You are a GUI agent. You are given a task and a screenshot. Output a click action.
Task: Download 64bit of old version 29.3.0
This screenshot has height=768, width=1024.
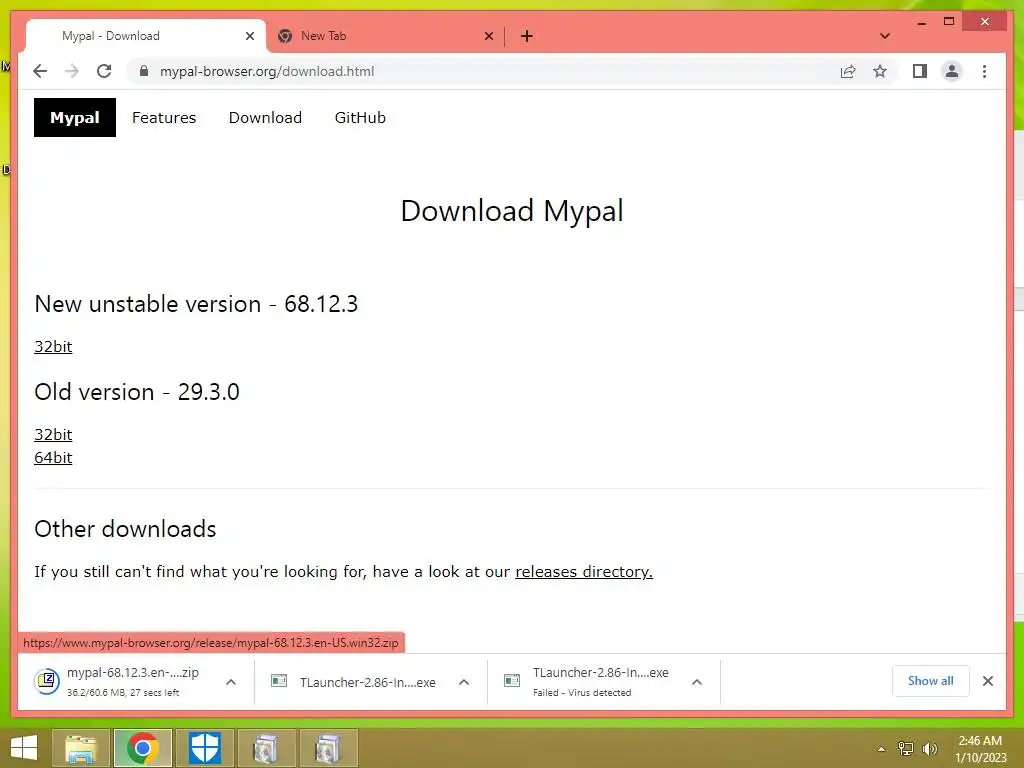click(53, 457)
